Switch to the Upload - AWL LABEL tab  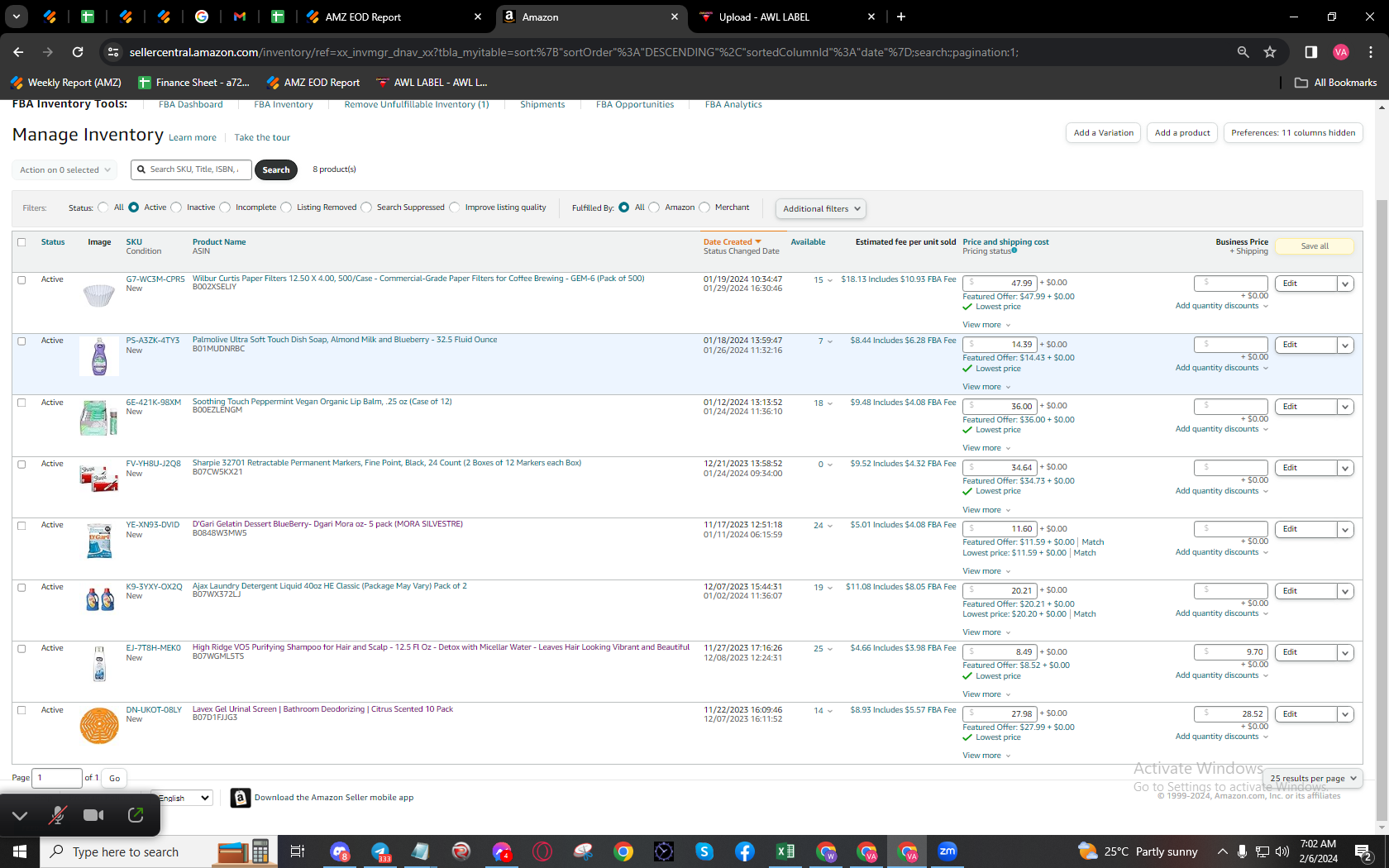(787, 17)
